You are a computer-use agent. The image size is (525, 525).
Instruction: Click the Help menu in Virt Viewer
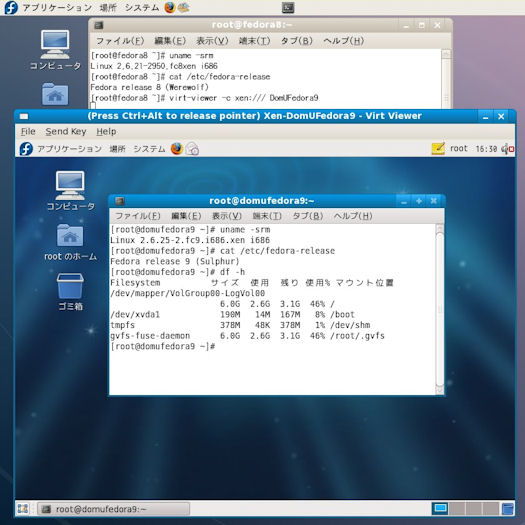pyautogui.click(x=106, y=132)
